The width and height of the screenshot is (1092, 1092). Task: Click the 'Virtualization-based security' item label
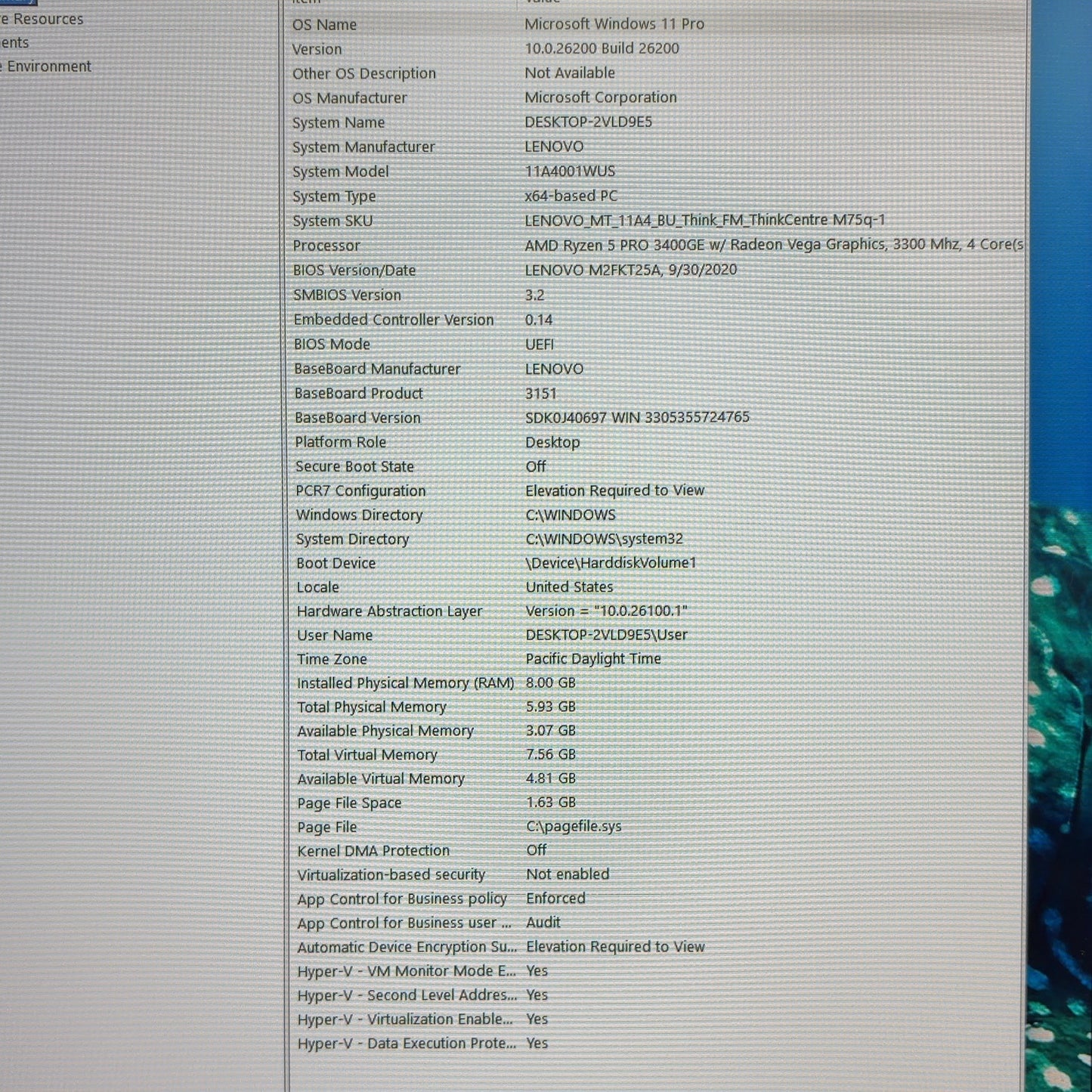click(x=391, y=875)
